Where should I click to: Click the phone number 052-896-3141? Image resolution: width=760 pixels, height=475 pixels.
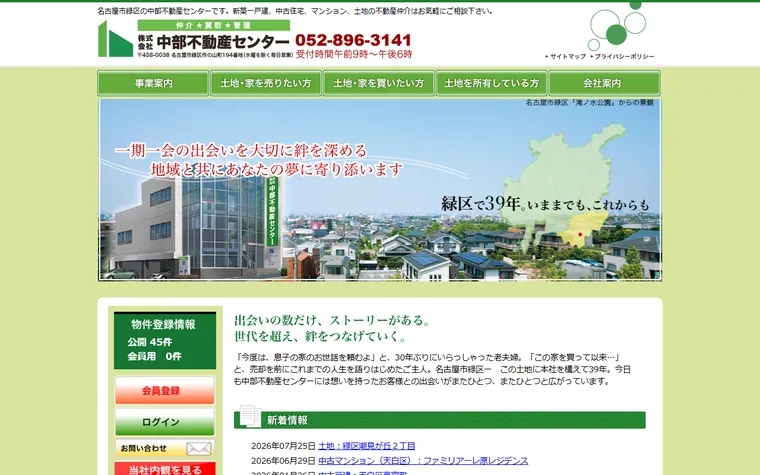point(353,40)
